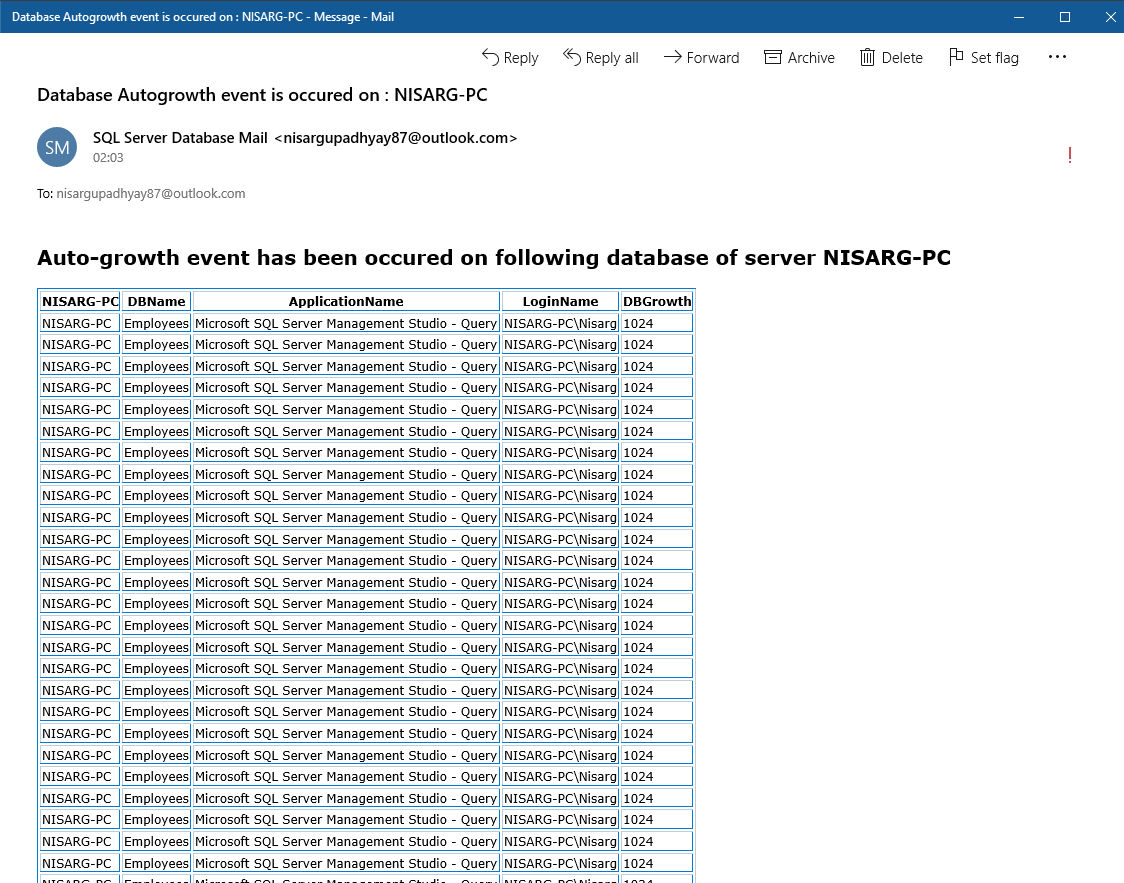Screen dimensions: 1124x883
Task: Close the Mail message window
Action: pos(1110,16)
